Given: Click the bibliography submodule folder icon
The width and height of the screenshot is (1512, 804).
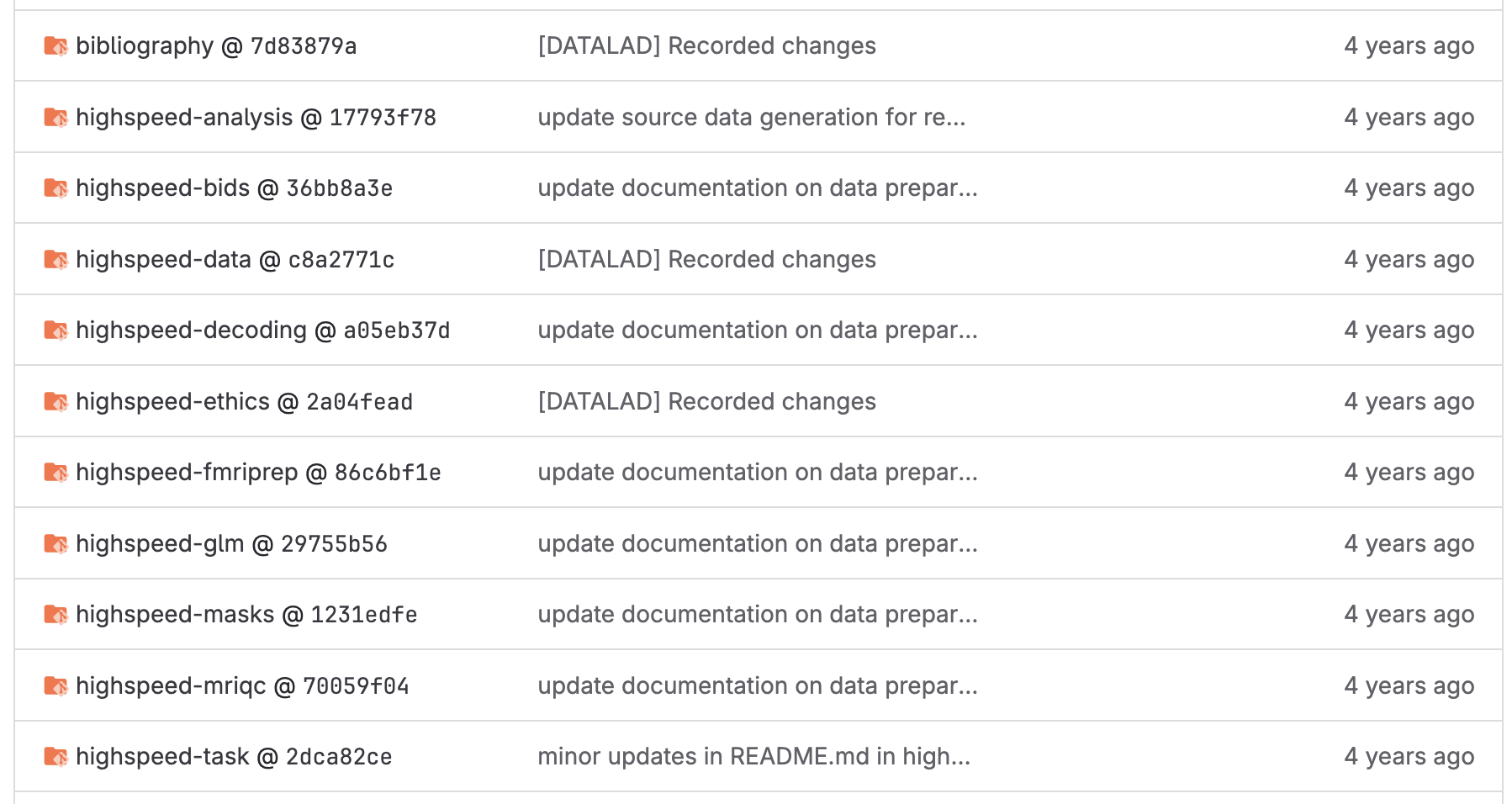Looking at the screenshot, I should pyautogui.click(x=56, y=45).
